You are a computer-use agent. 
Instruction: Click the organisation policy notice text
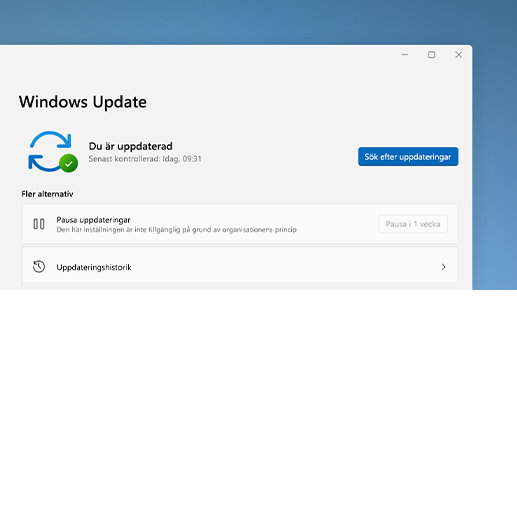pyautogui.click(x=176, y=230)
